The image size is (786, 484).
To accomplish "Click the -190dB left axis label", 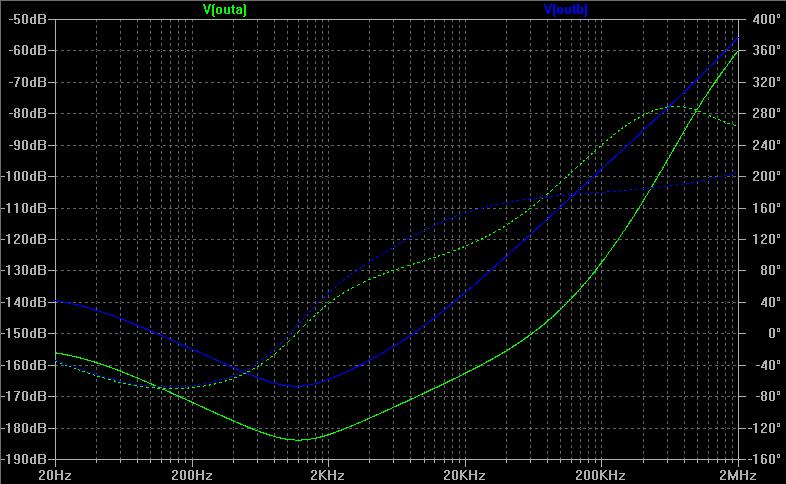I will pos(24,459).
